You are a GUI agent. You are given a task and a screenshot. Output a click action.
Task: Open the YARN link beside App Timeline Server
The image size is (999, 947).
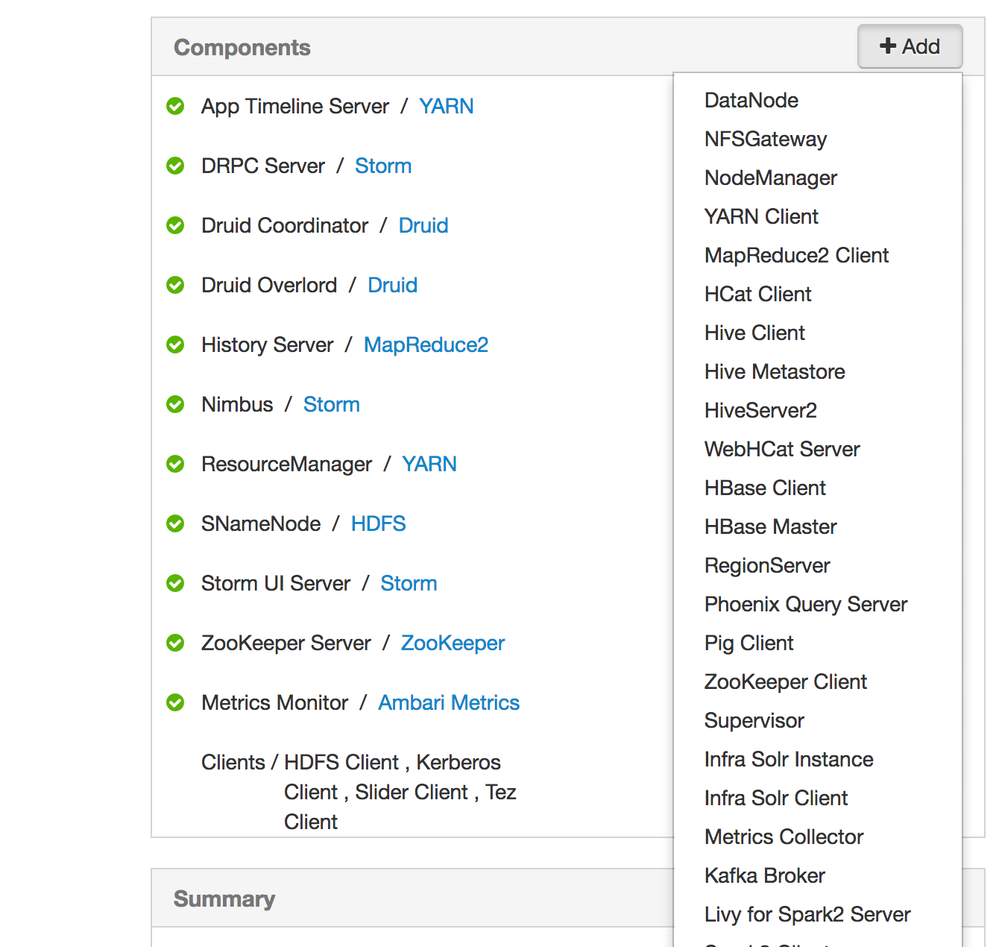pyautogui.click(x=446, y=106)
